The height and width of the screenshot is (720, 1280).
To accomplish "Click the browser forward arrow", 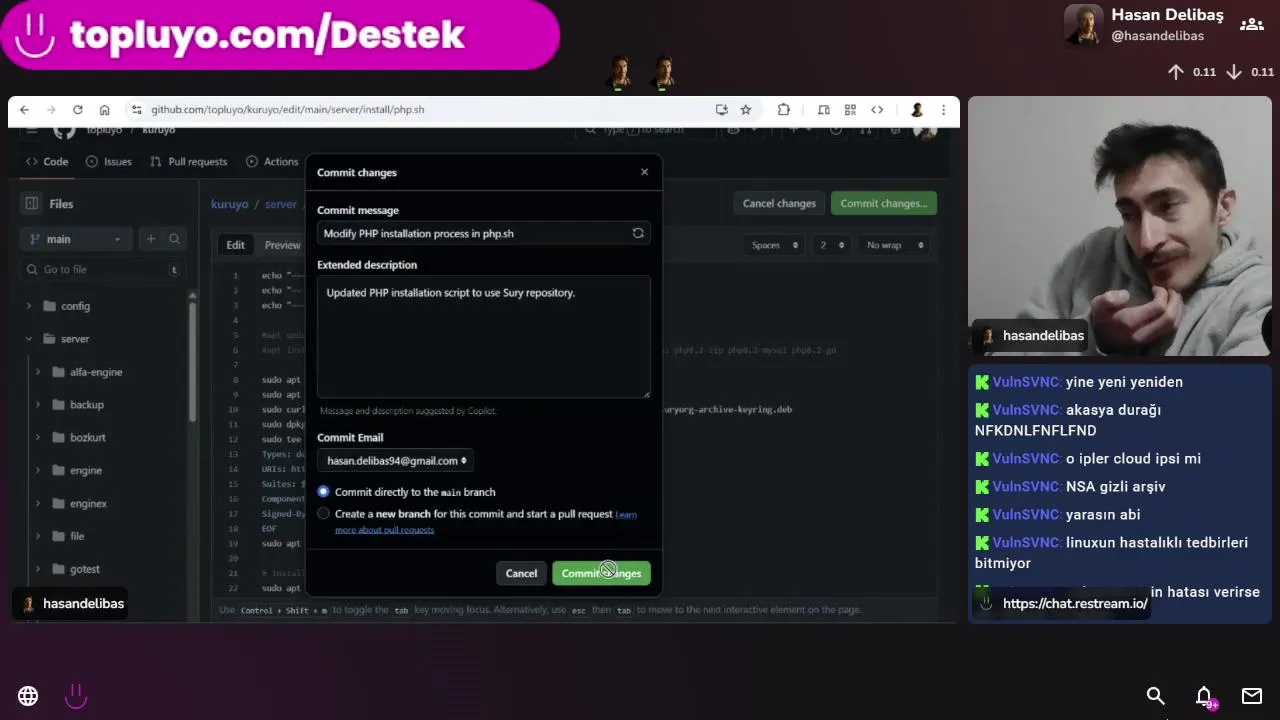I will pos(51,110).
